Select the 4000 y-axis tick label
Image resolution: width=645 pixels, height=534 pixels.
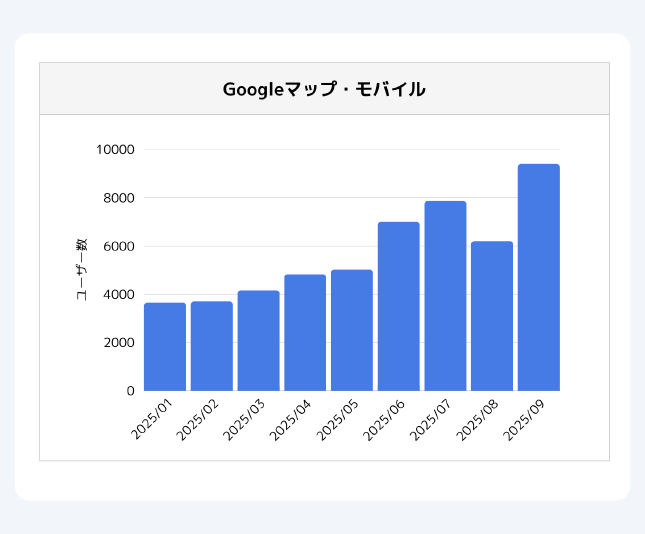pyautogui.click(x=118, y=294)
